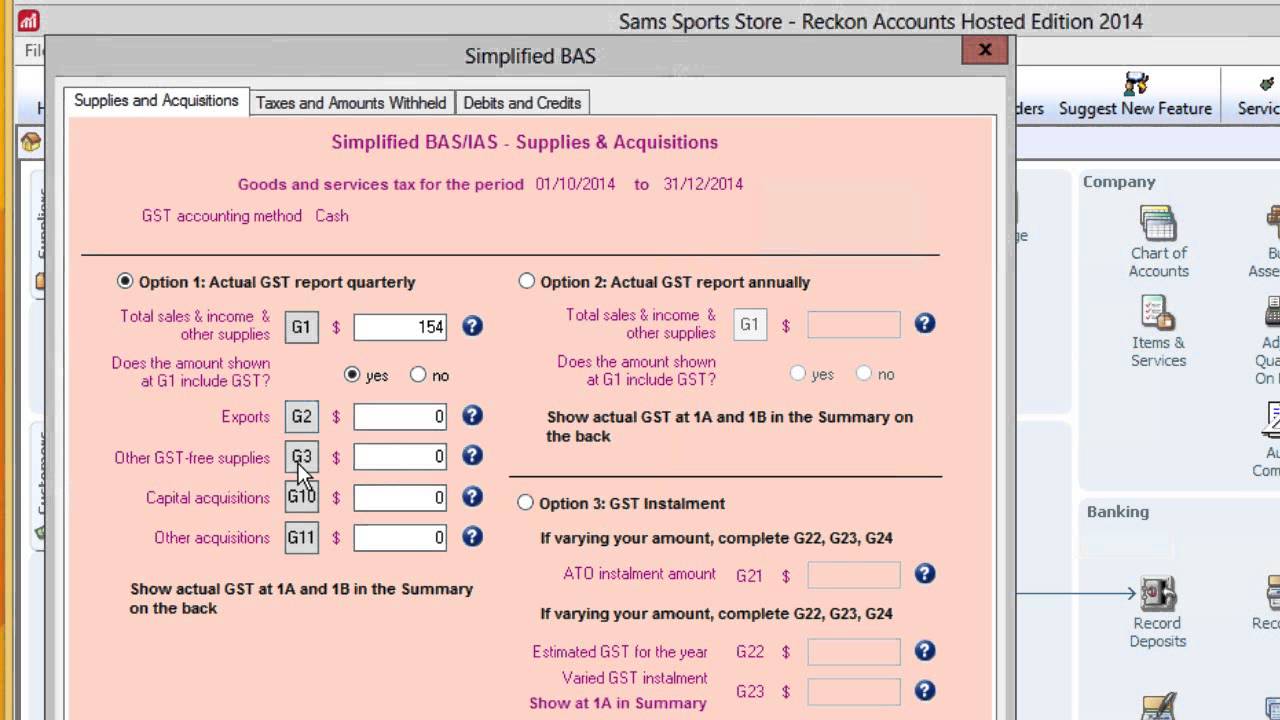Click the help icon for Other GST-free supplies G3
Image resolution: width=1280 pixels, height=720 pixels.
coord(472,456)
